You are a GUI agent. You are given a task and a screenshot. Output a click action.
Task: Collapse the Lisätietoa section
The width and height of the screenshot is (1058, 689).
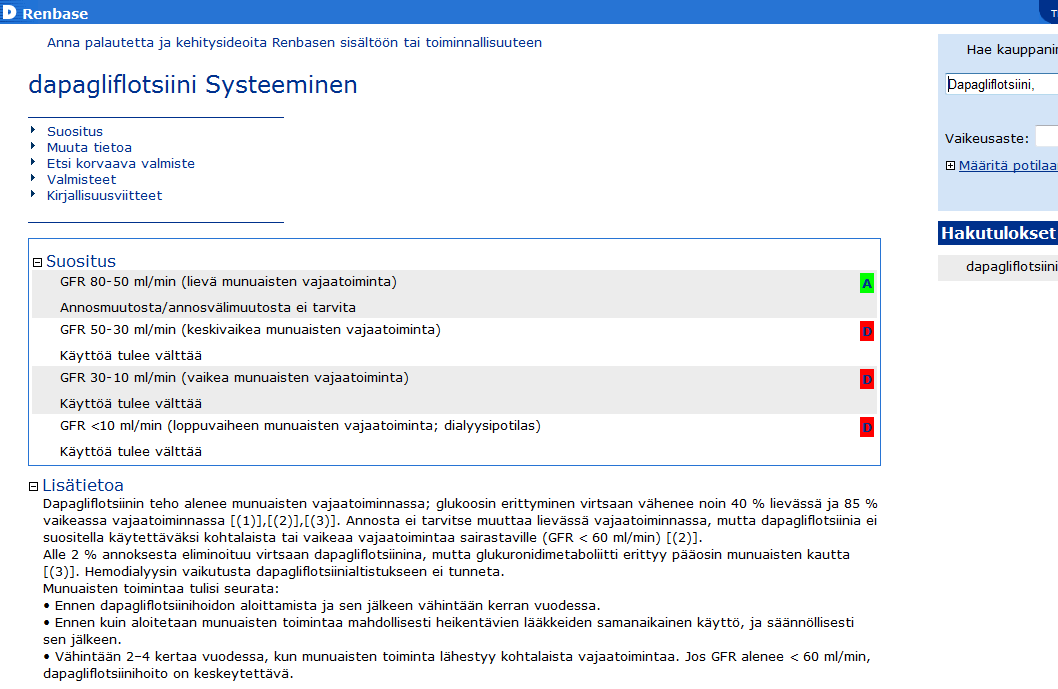pyautogui.click(x=34, y=487)
